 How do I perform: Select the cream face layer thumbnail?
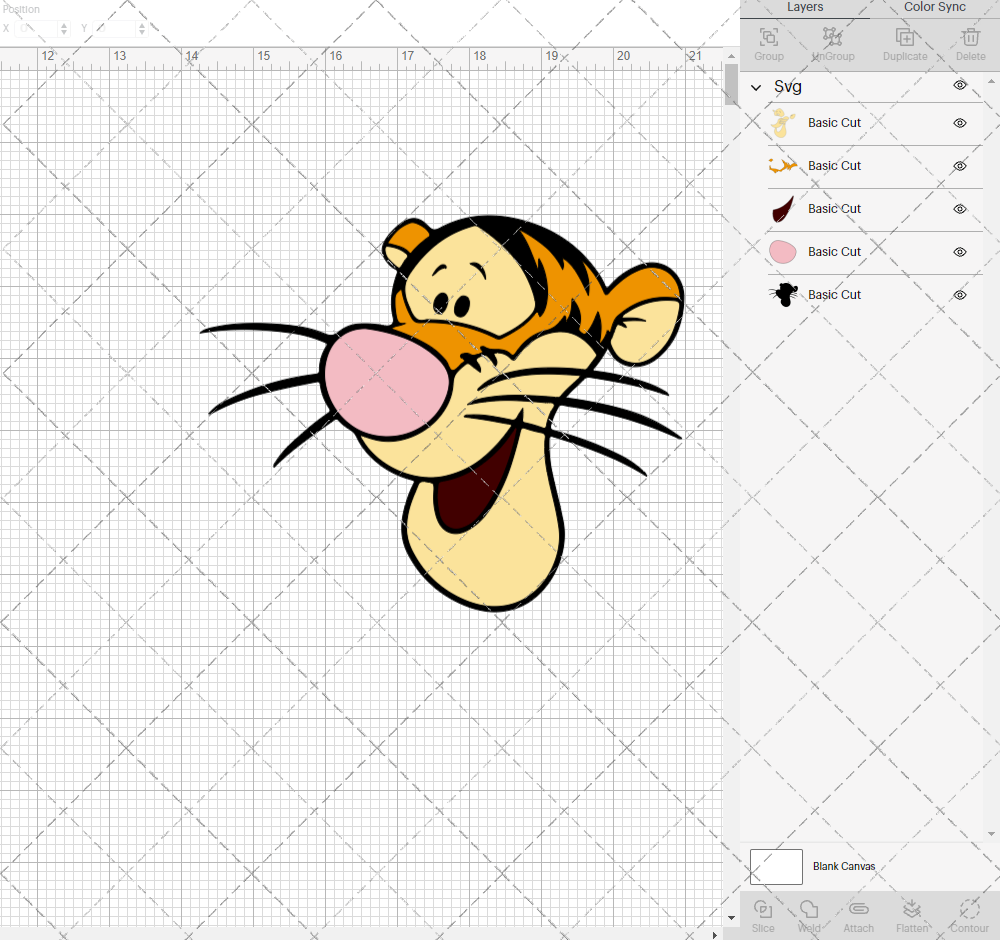783,123
